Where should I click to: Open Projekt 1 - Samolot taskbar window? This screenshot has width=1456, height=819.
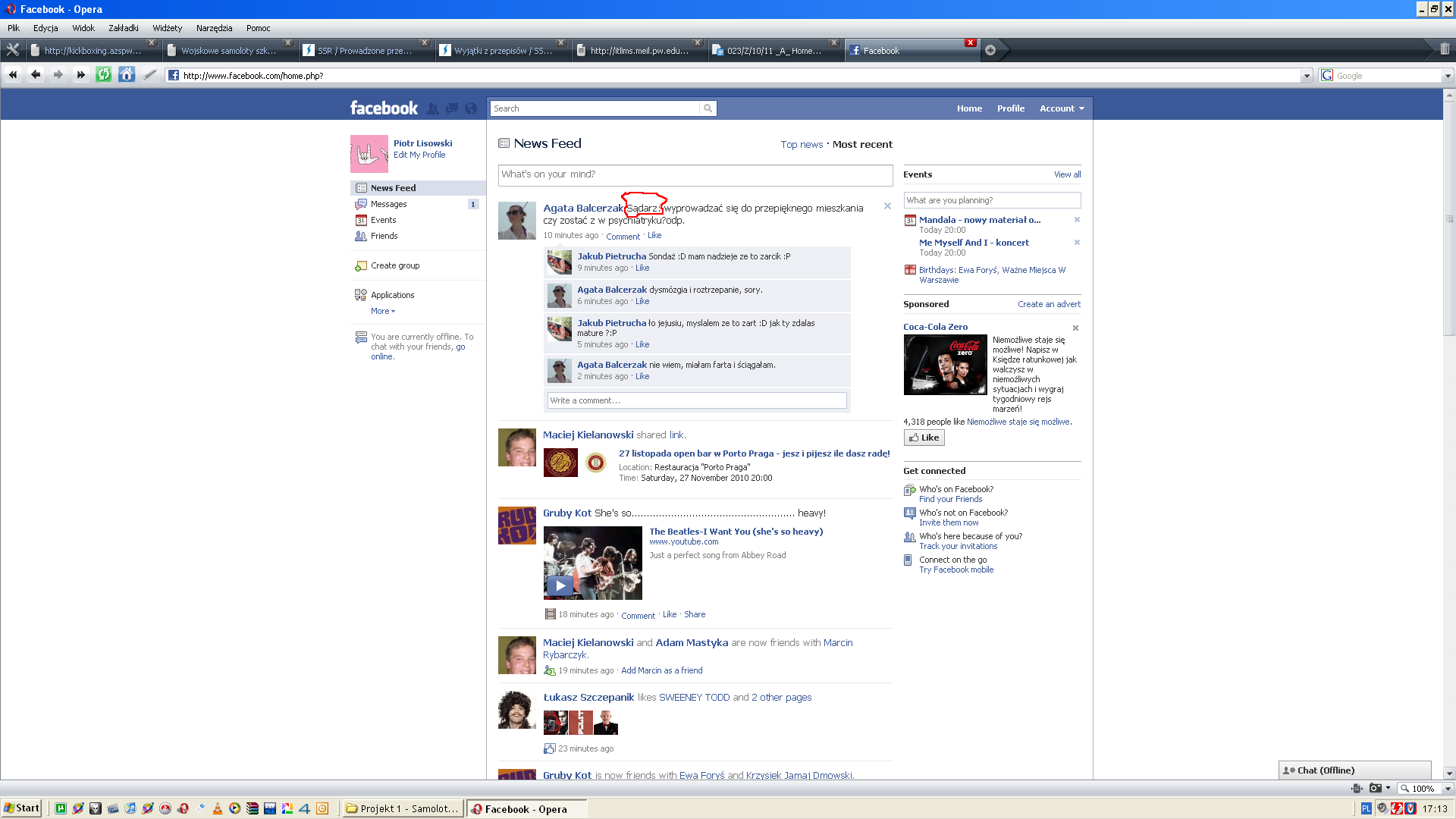[x=403, y=808]
